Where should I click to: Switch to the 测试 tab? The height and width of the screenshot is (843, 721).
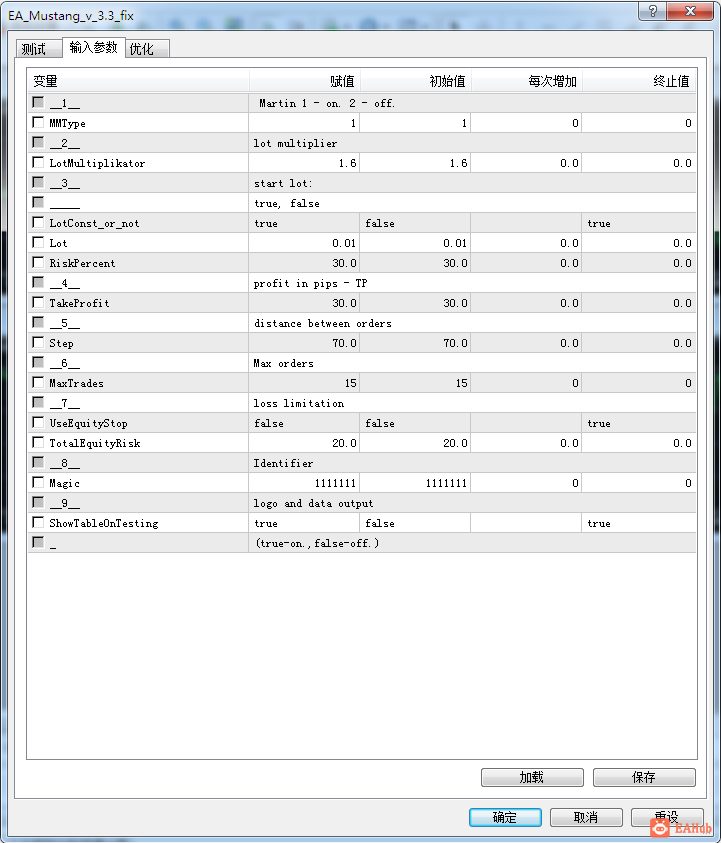38,49
